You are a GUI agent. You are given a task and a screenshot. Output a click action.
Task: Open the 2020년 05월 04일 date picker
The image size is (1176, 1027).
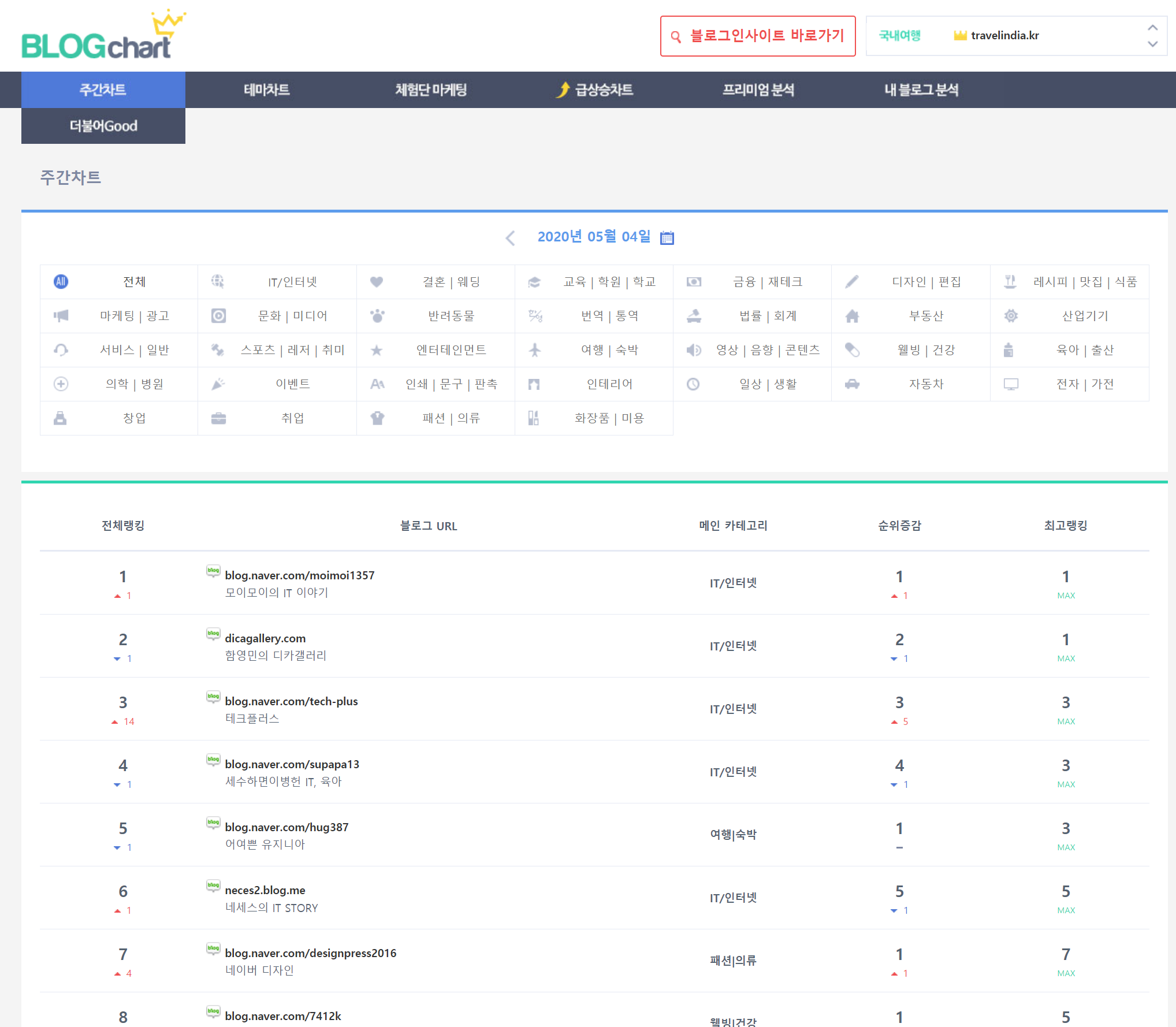[594, 237]
